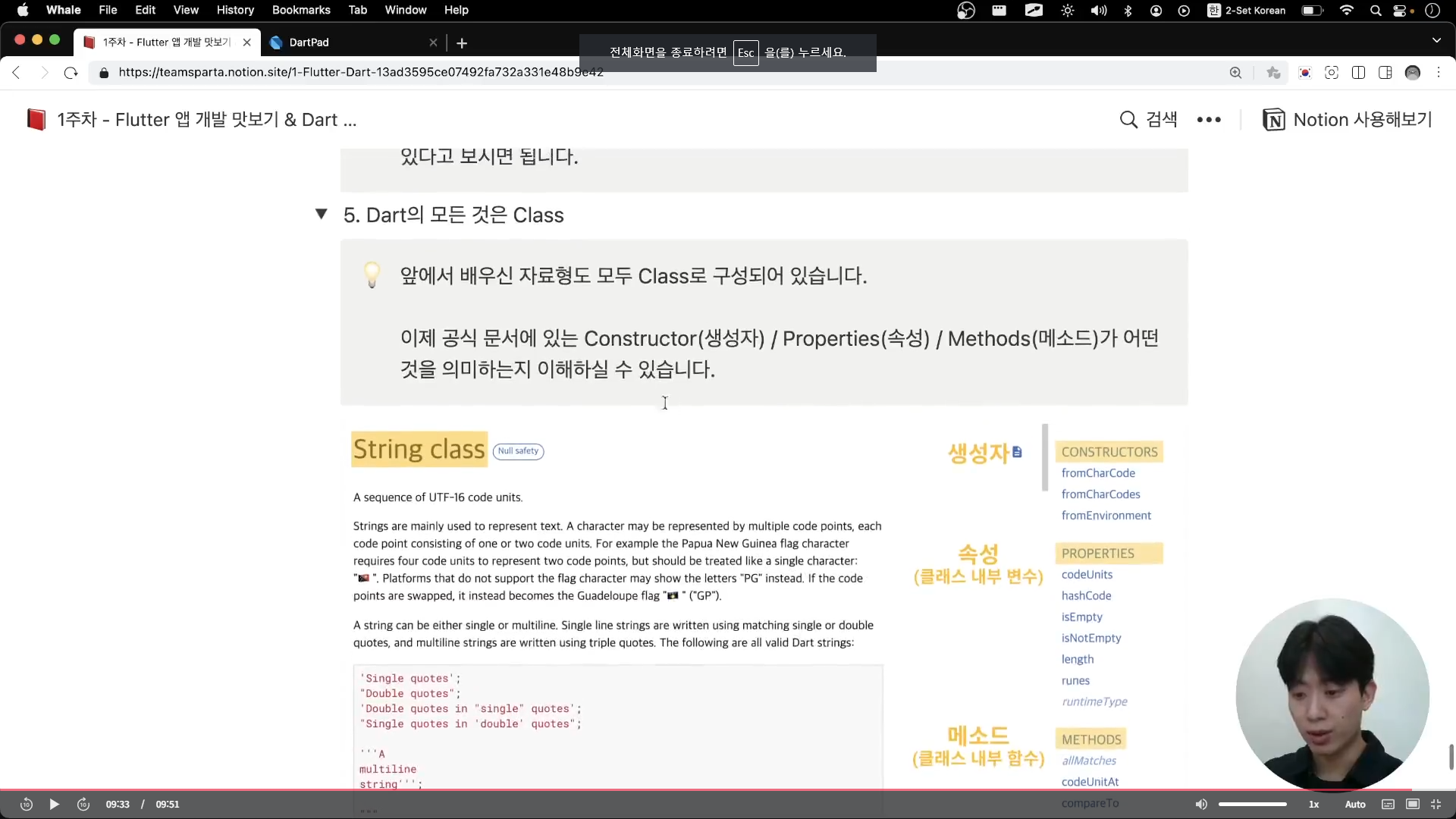Image resolution: width=1456 pixels, height=819 pixels.
Task: Open the Window menu
Action: [x=406, y=10]
